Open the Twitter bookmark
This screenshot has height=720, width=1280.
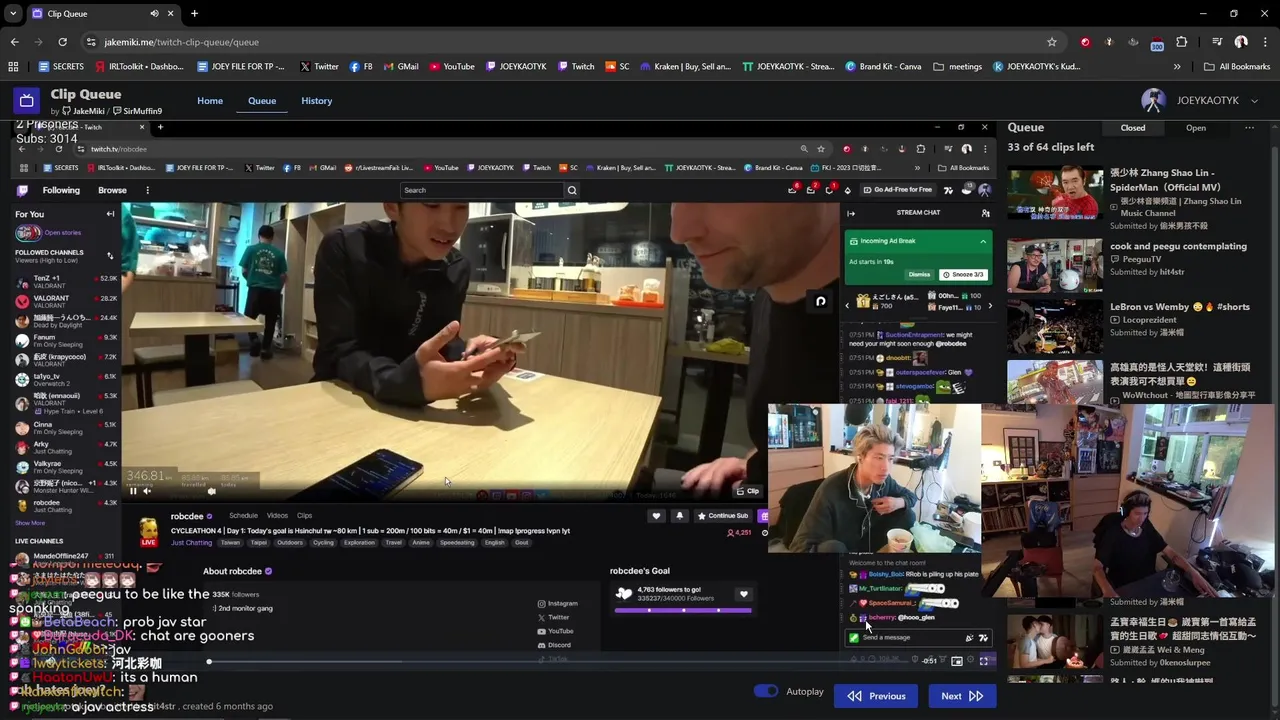coord(319,67)
